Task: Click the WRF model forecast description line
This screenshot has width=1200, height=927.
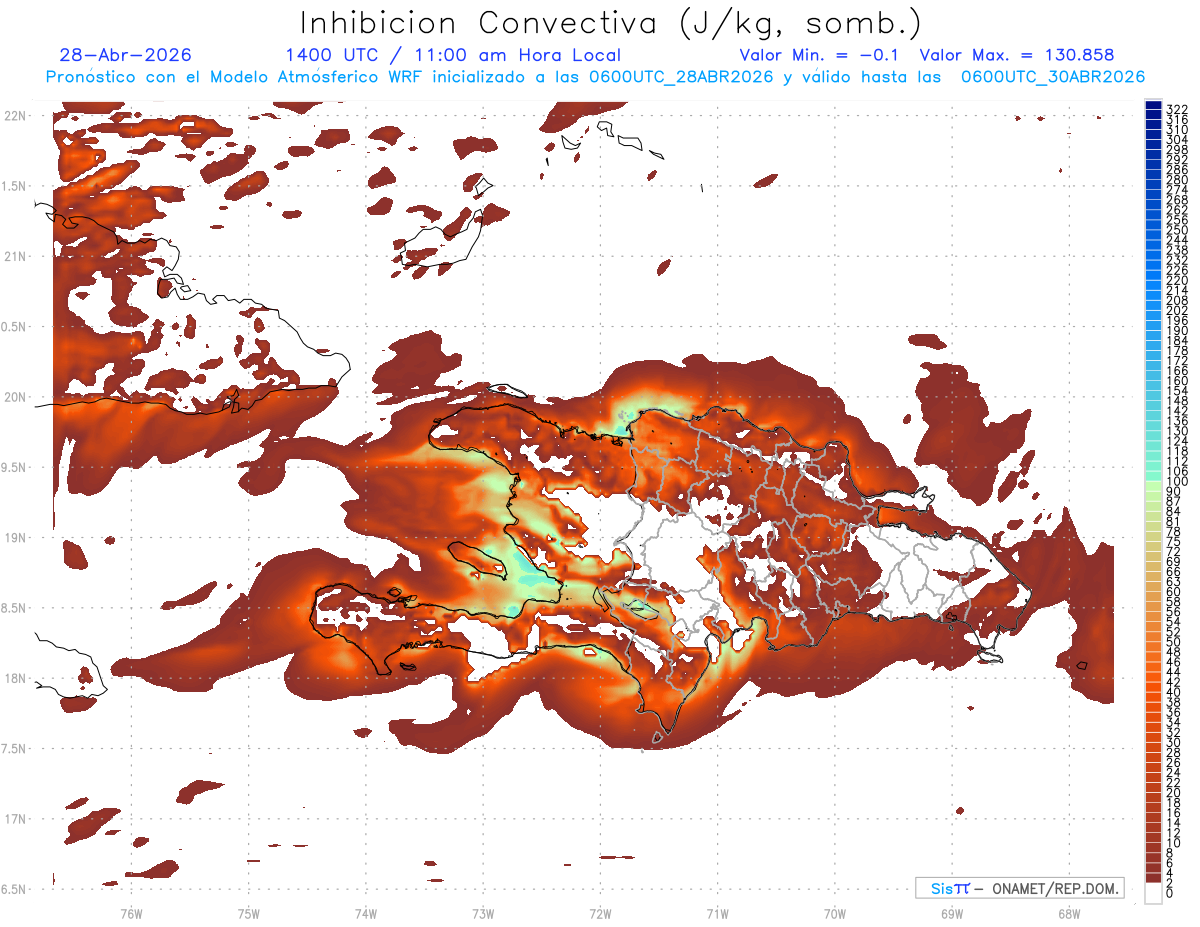Action: (595, 76)
